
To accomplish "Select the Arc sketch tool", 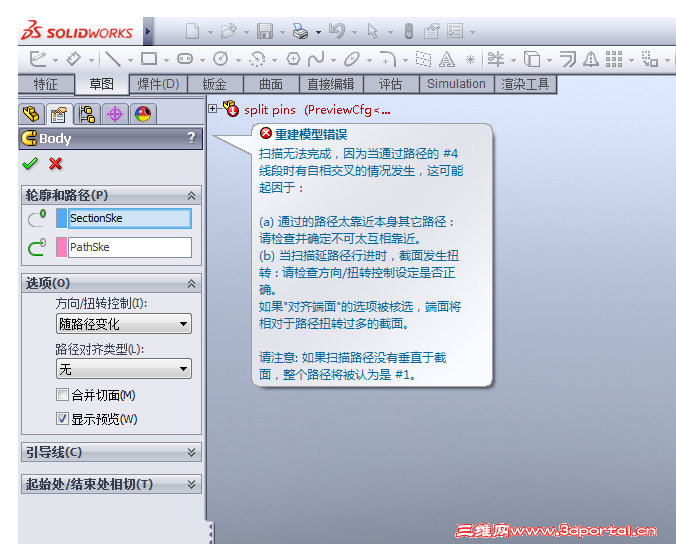I will coord(257,59).
